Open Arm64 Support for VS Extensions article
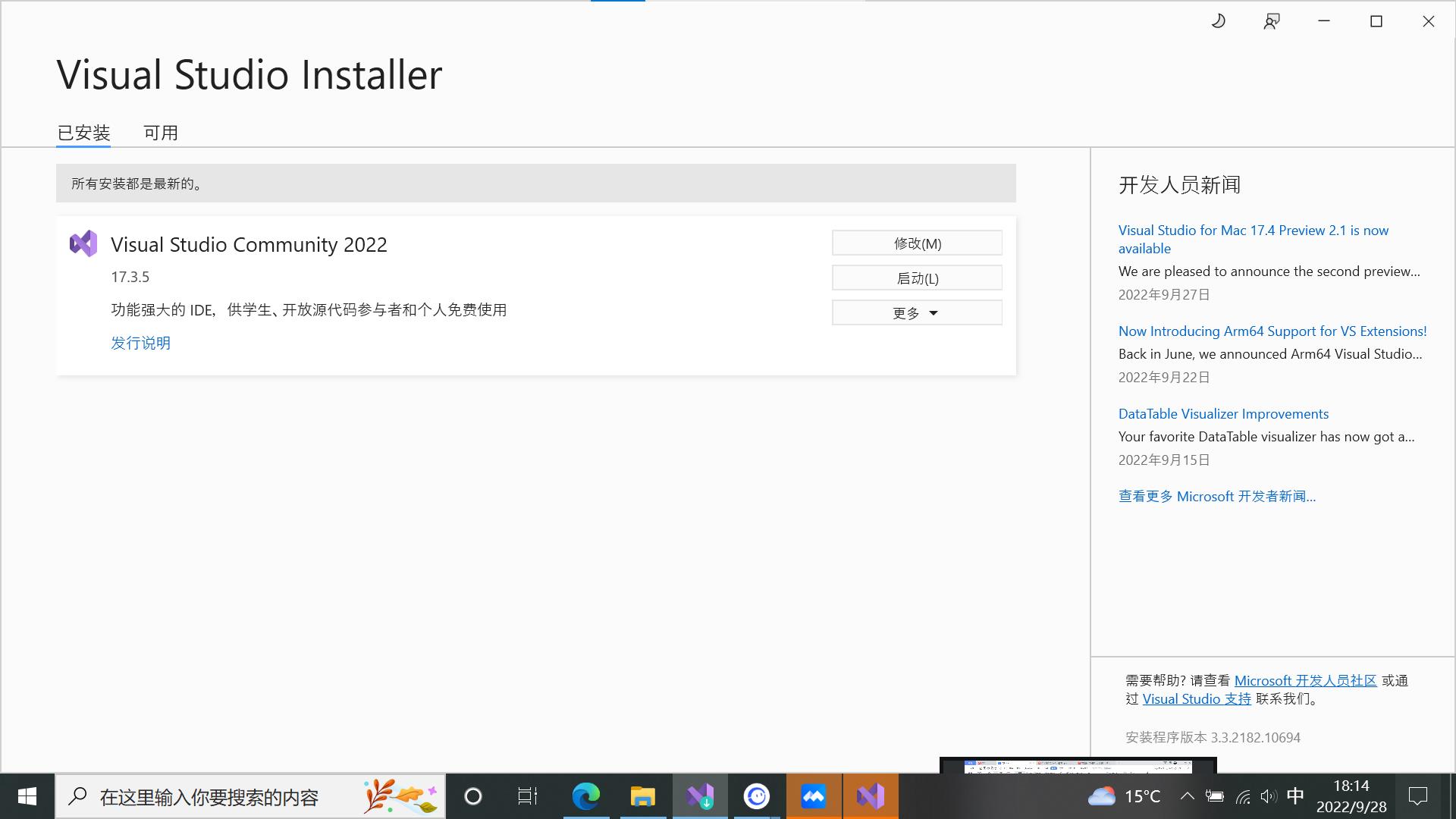Screen dimensions: 1456x819 pyautogui.click(x=1272, y=331)
